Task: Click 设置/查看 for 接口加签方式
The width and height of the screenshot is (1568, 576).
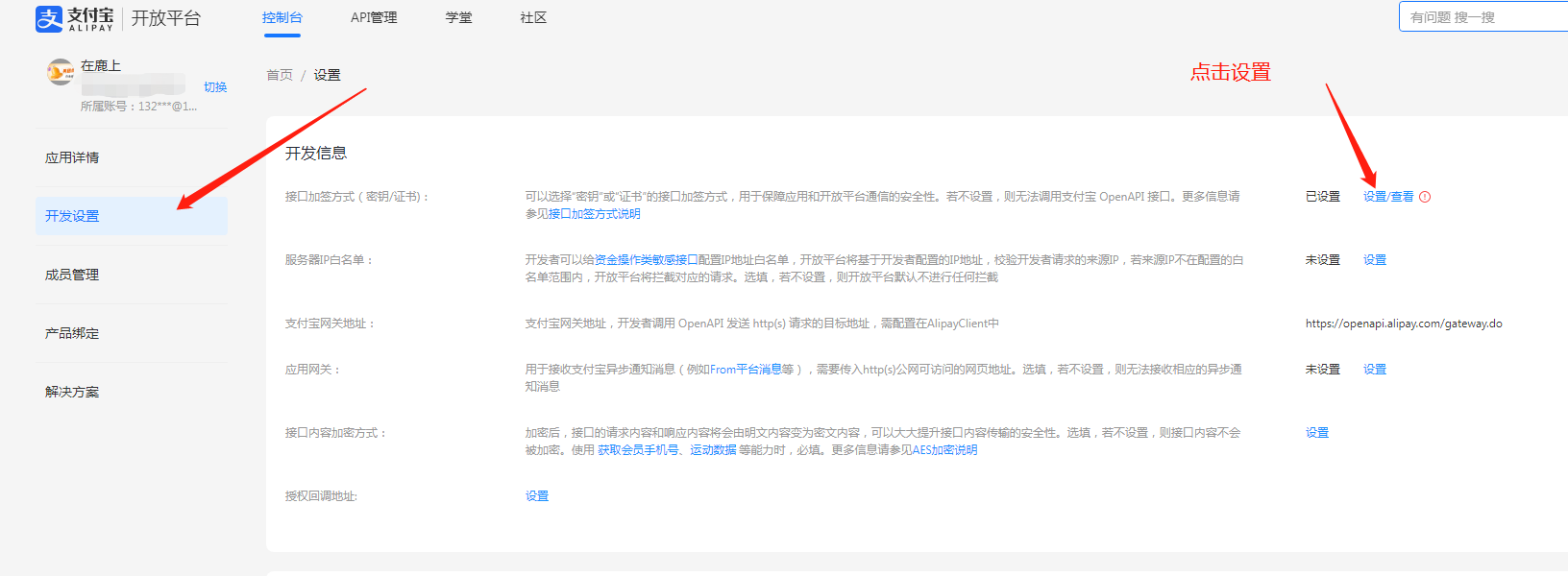Action: click(x=1387, y=197)
